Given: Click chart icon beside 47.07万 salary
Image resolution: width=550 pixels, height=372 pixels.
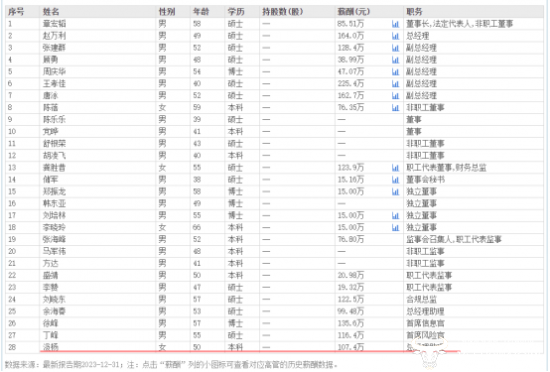Looking at the screenshot, I should (x=395, y=72).
